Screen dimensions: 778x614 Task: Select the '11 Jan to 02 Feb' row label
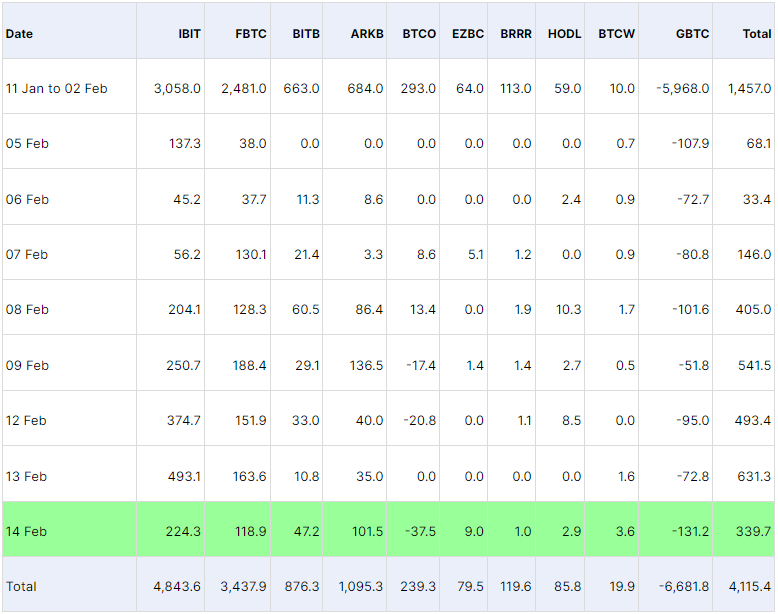coord(57,88)
